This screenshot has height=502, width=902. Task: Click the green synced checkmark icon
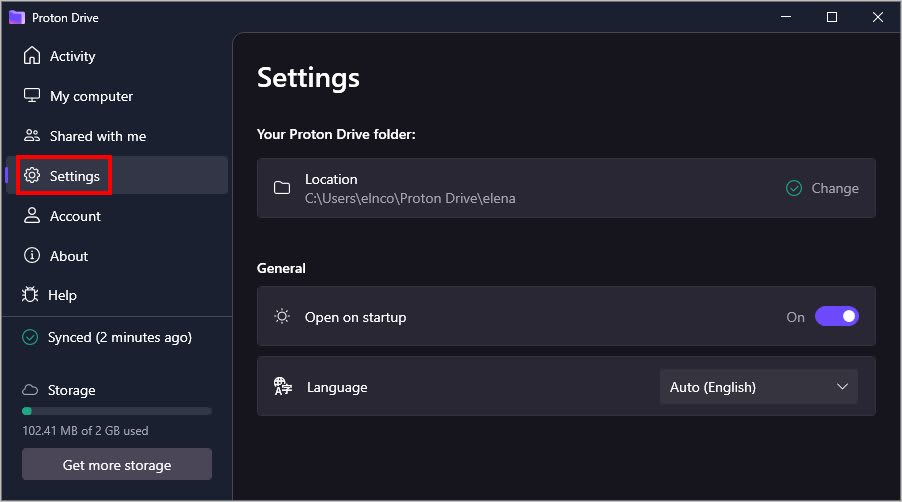click(30, 337)
